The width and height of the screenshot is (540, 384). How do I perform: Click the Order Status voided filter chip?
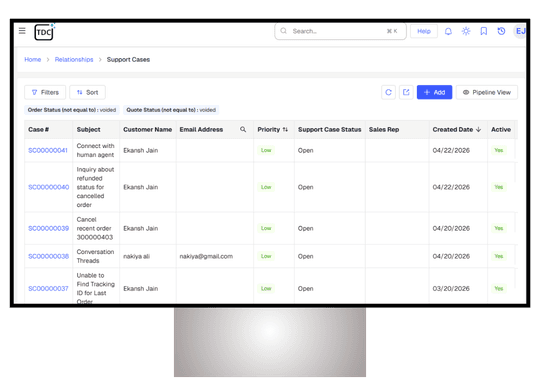click(x=72, y=110)
